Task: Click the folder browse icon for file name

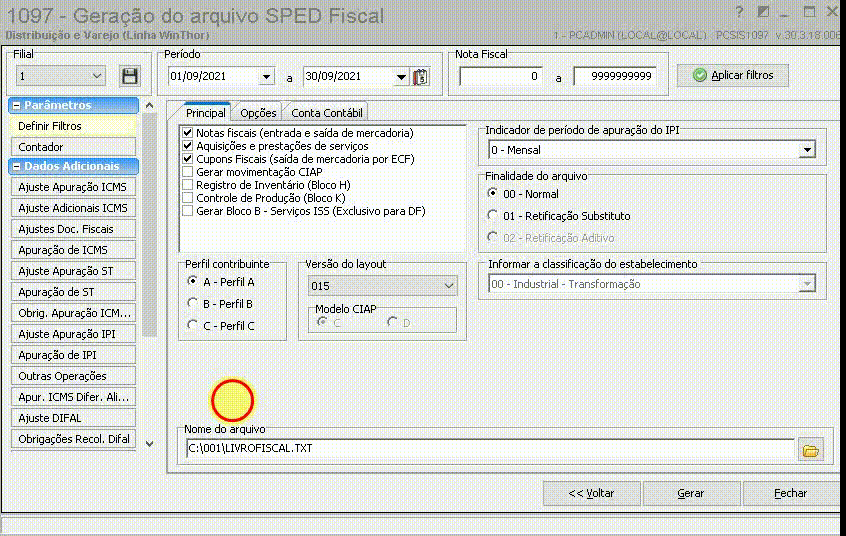Action: (x=810, y=450)
